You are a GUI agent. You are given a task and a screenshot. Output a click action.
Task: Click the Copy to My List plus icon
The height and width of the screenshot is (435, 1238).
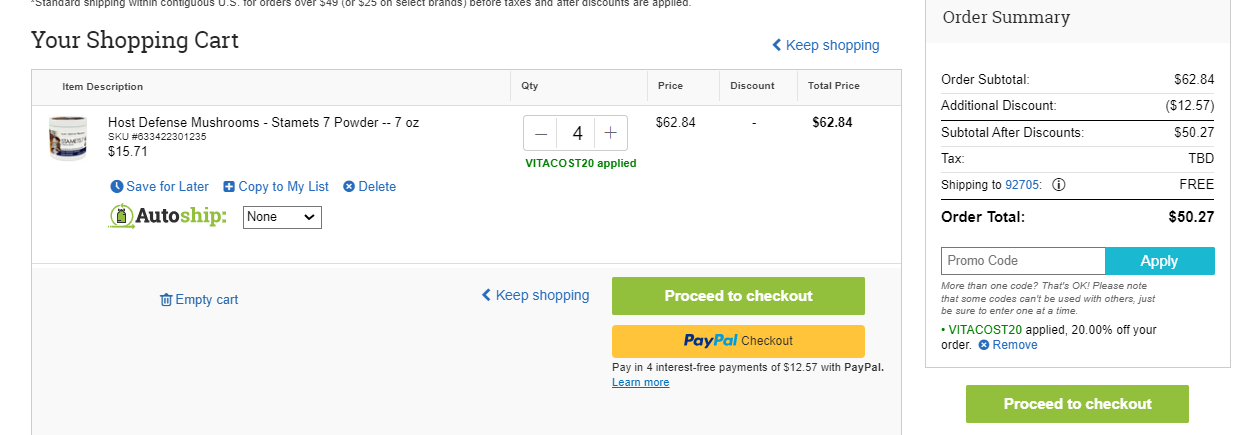(x=229, y=187)
